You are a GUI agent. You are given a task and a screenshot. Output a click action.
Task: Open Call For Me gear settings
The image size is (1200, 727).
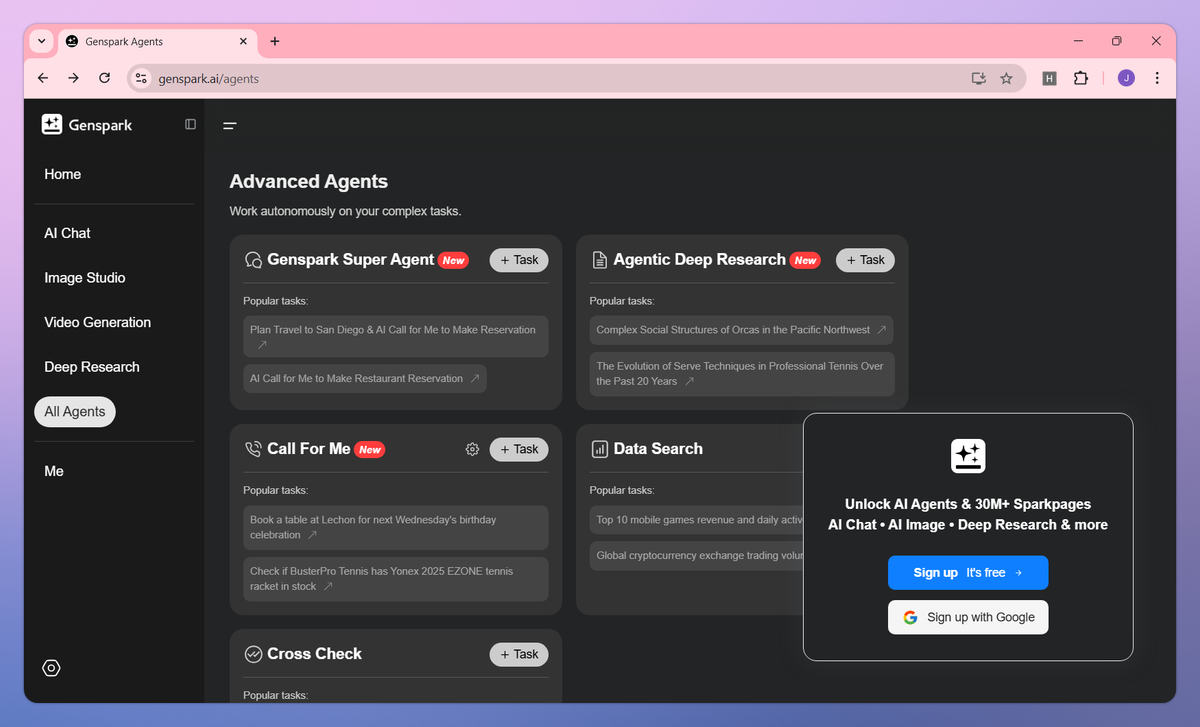click(x=472, y=449)
